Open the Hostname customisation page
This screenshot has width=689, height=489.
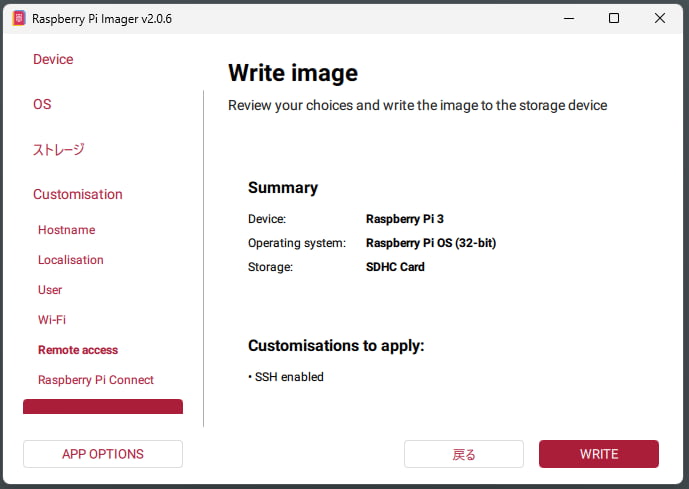coord(67,230)
